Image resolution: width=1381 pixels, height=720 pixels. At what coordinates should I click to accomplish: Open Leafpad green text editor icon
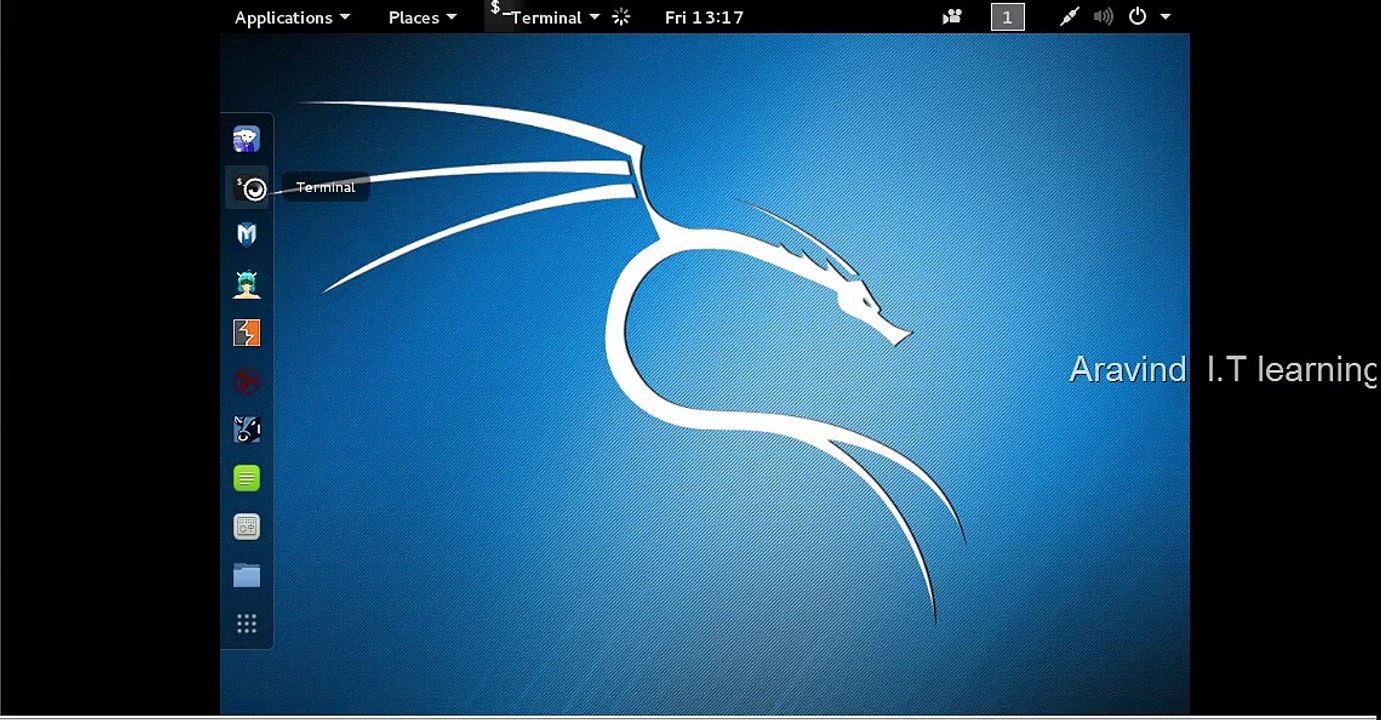coord(246,478)
